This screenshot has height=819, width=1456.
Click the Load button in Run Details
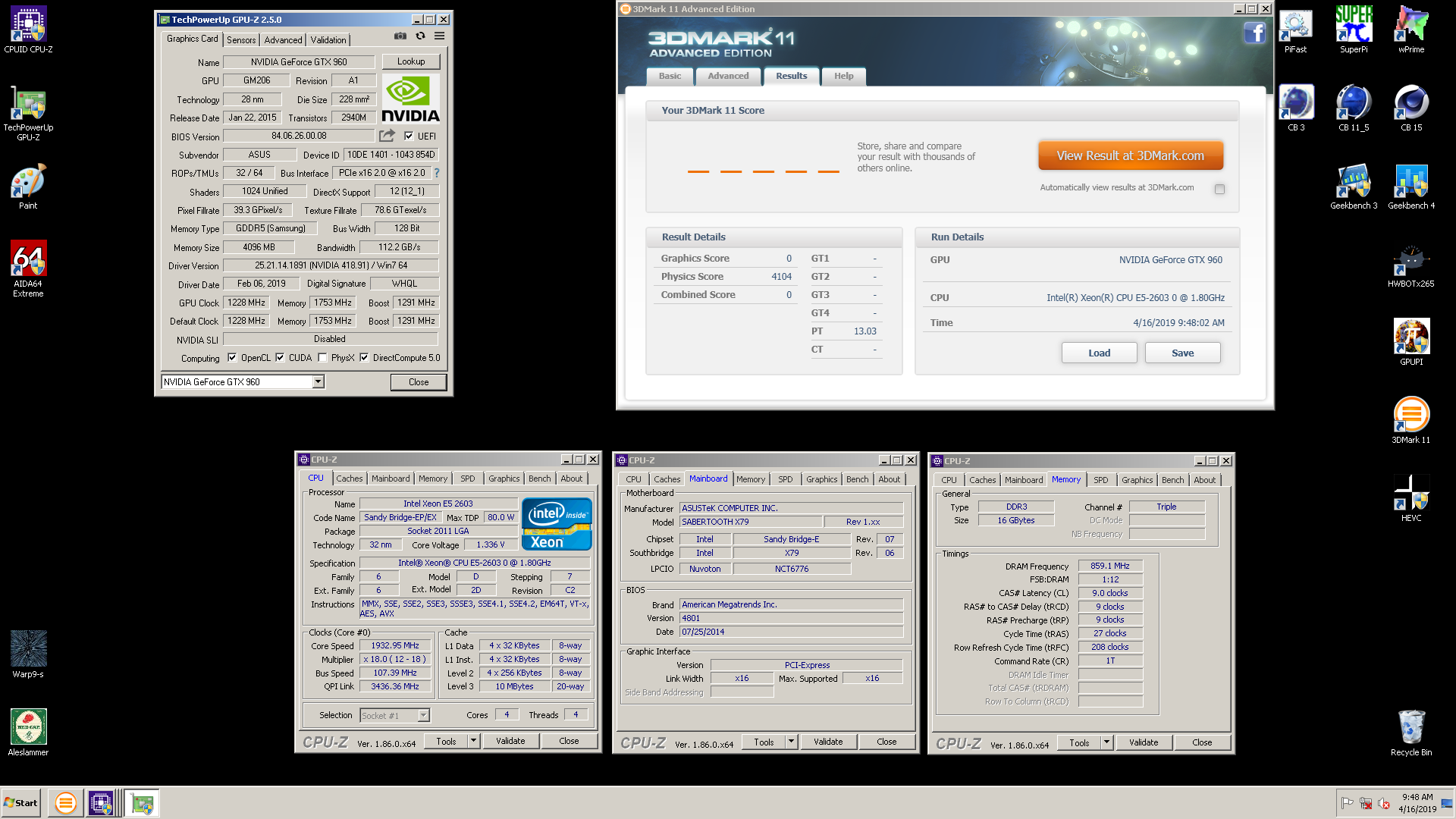point(1100,353)
